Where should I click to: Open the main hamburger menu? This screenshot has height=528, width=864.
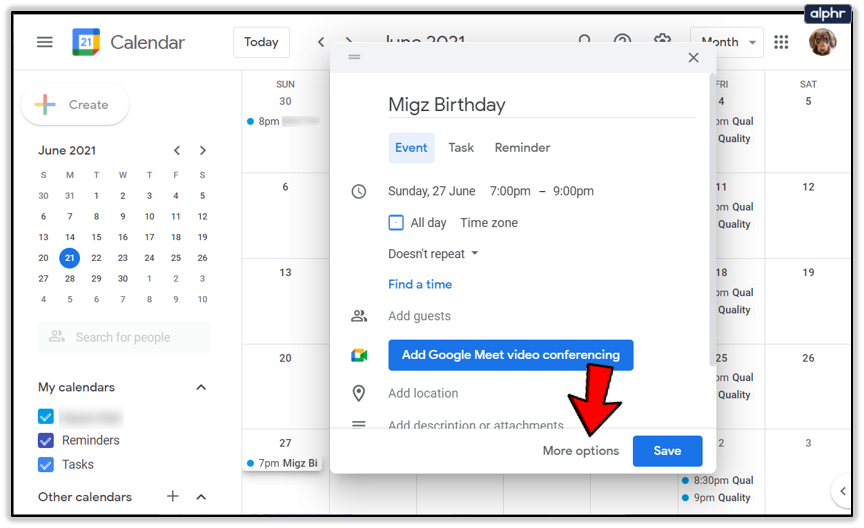pos(45,42)
